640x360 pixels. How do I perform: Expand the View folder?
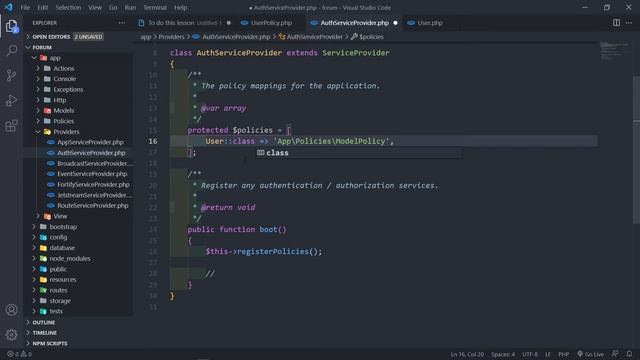(x=60, y=216)
